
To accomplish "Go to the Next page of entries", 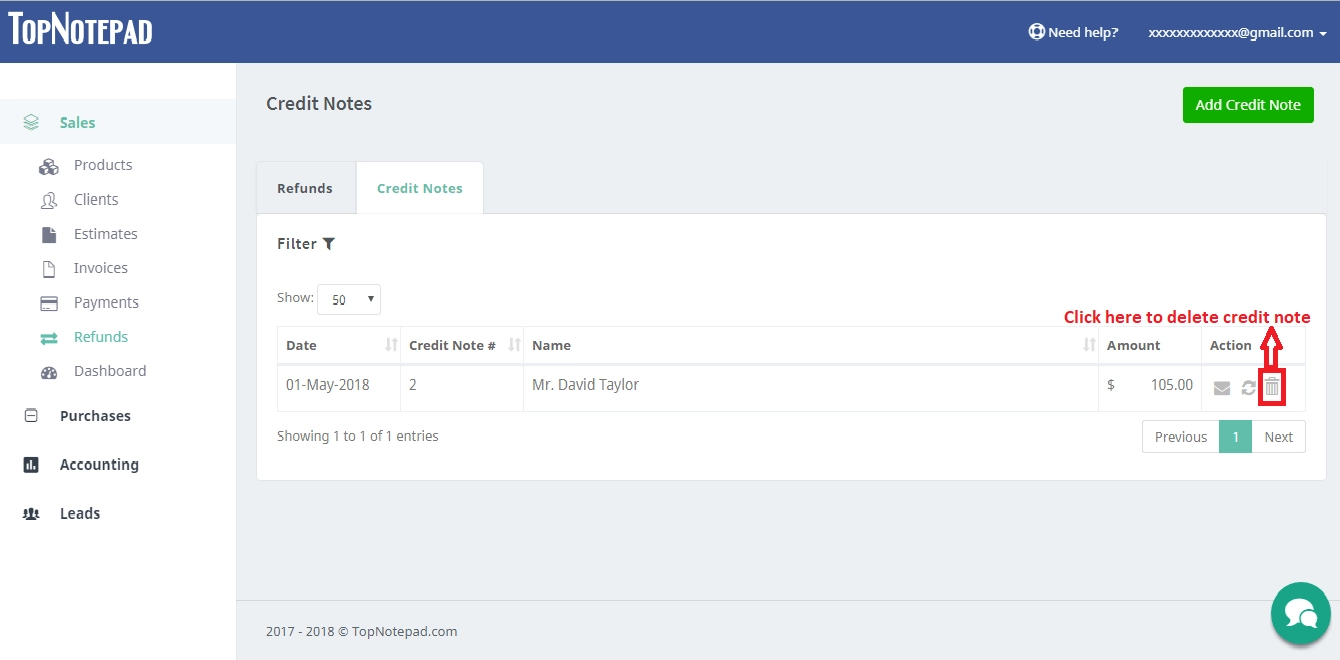I will point(1278,436).
